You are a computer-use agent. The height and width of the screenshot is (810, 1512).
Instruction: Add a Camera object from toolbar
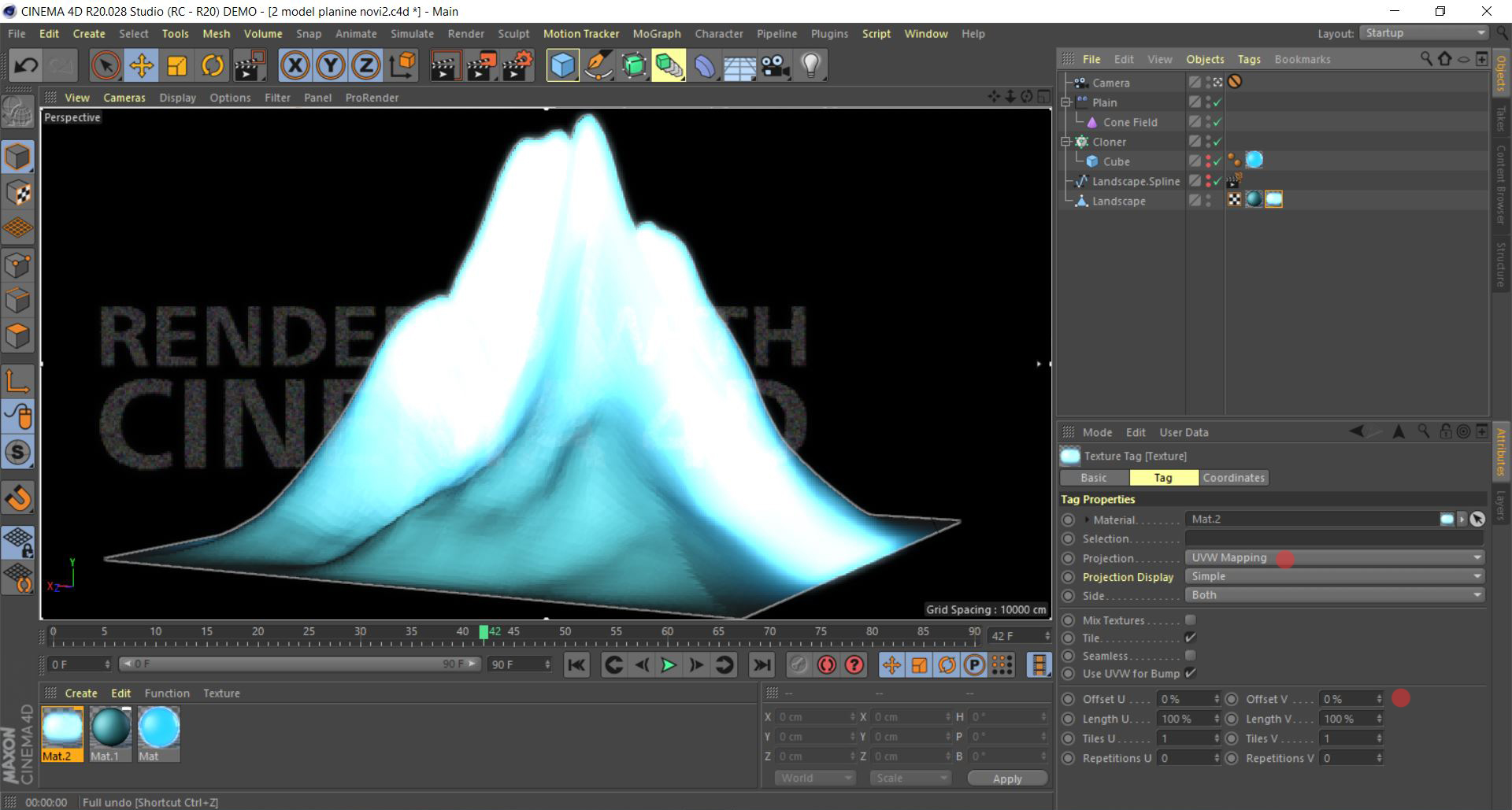pos(775,65)
